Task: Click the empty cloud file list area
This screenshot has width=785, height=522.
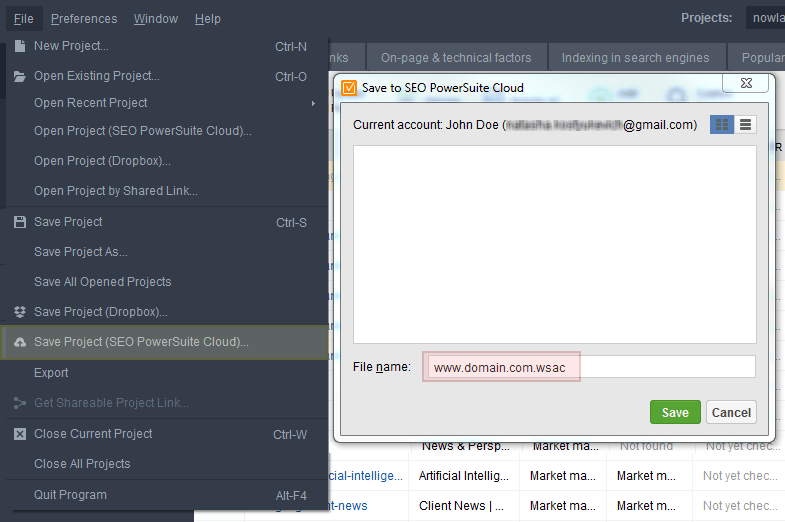Action: click(555, 244)
